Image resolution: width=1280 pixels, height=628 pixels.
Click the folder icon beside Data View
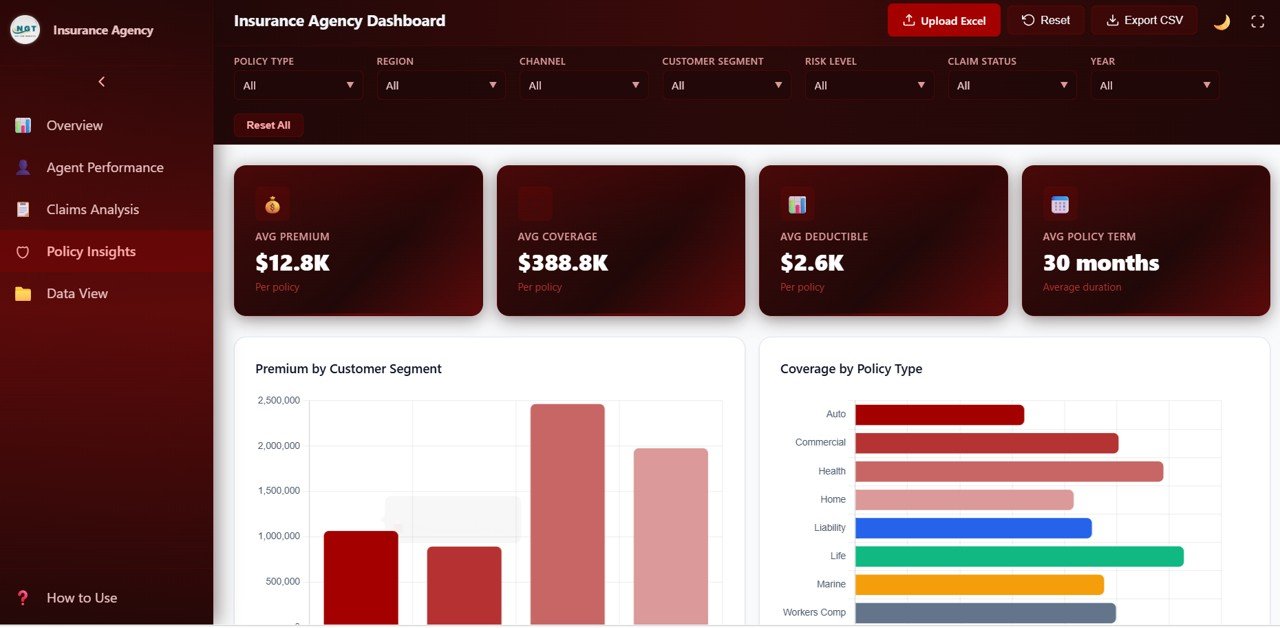click(x=23, y=294)
